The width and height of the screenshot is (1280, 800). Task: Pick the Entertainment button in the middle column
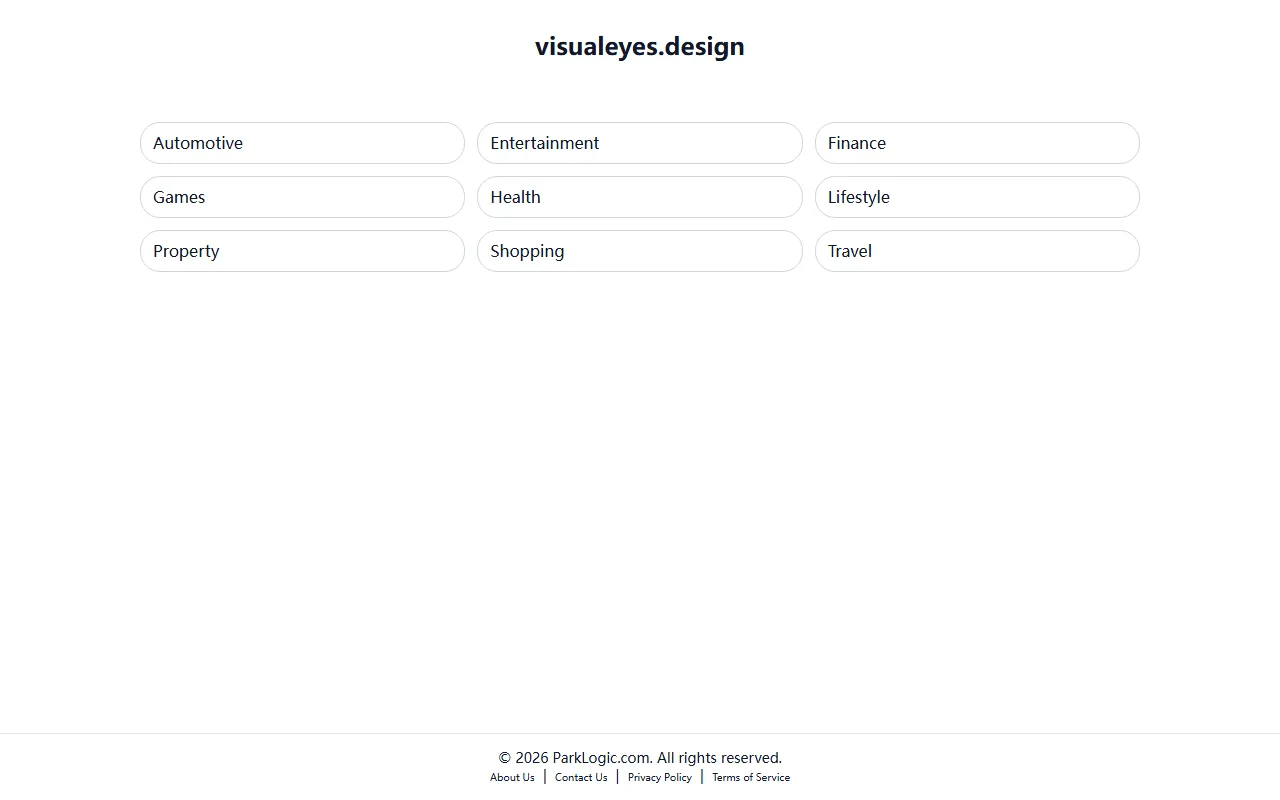click(639, 143)
